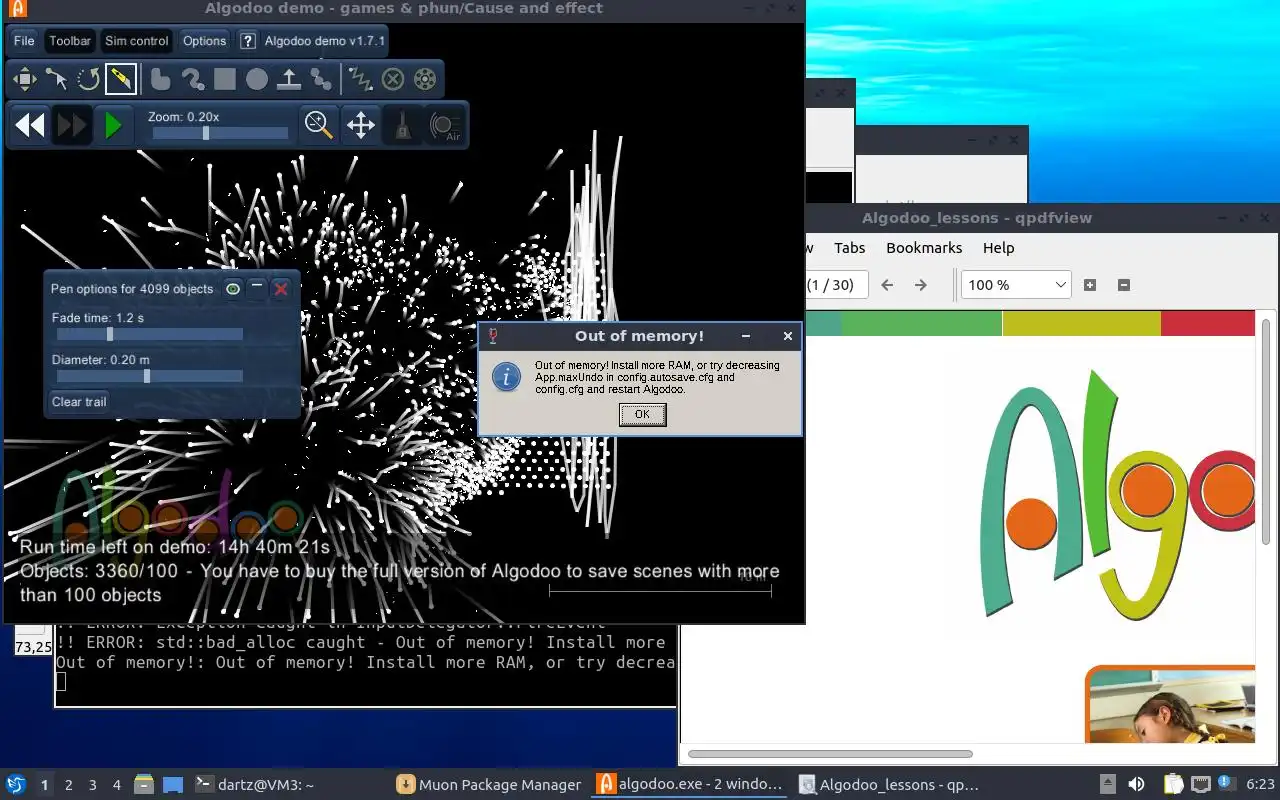Viewport: 1280px width, 800px height.
Task: Rewind the simulation with the undo arrows
Action: 30,125
